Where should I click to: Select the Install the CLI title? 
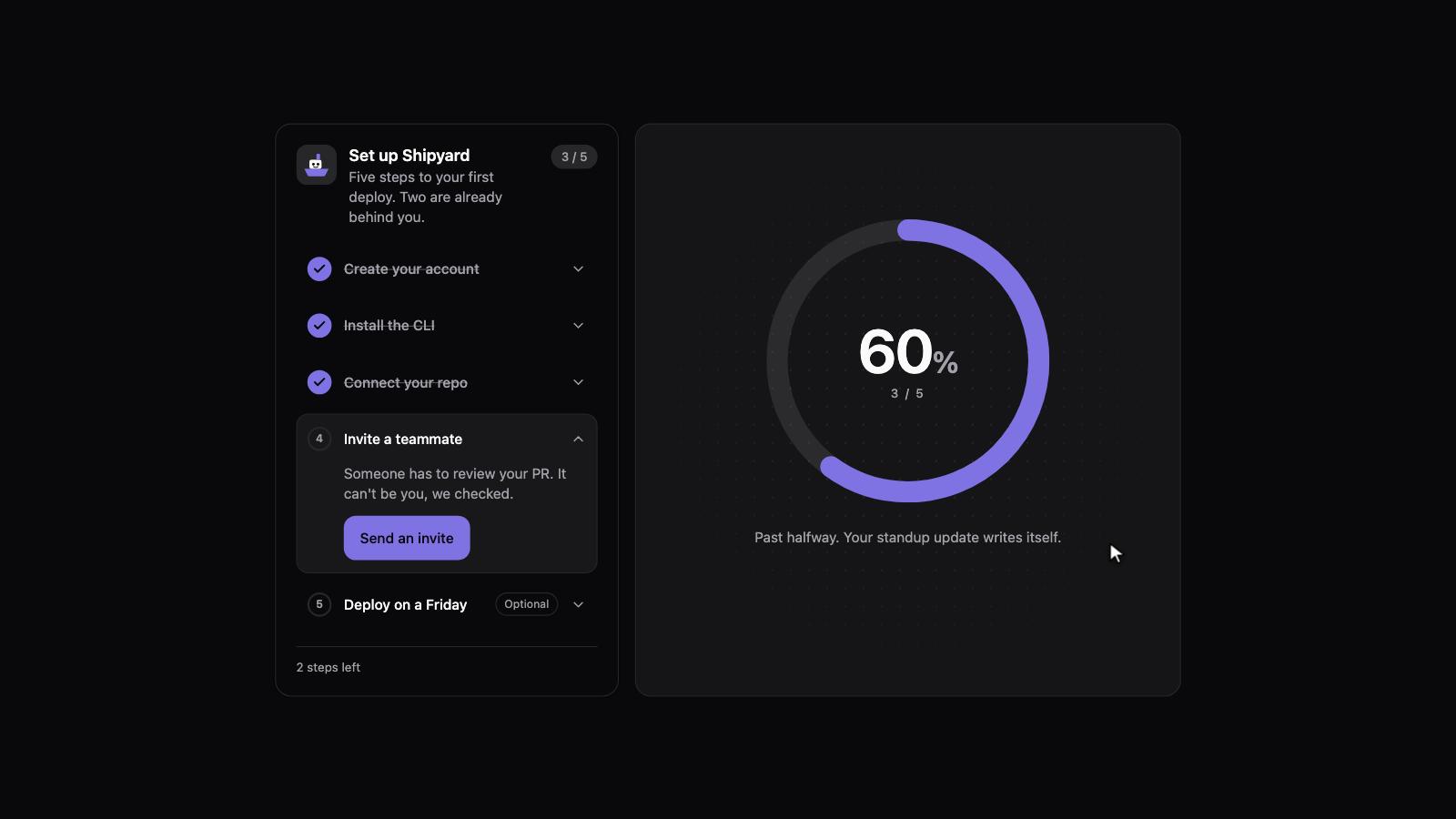pyautogui.click(x=389, y=326)
